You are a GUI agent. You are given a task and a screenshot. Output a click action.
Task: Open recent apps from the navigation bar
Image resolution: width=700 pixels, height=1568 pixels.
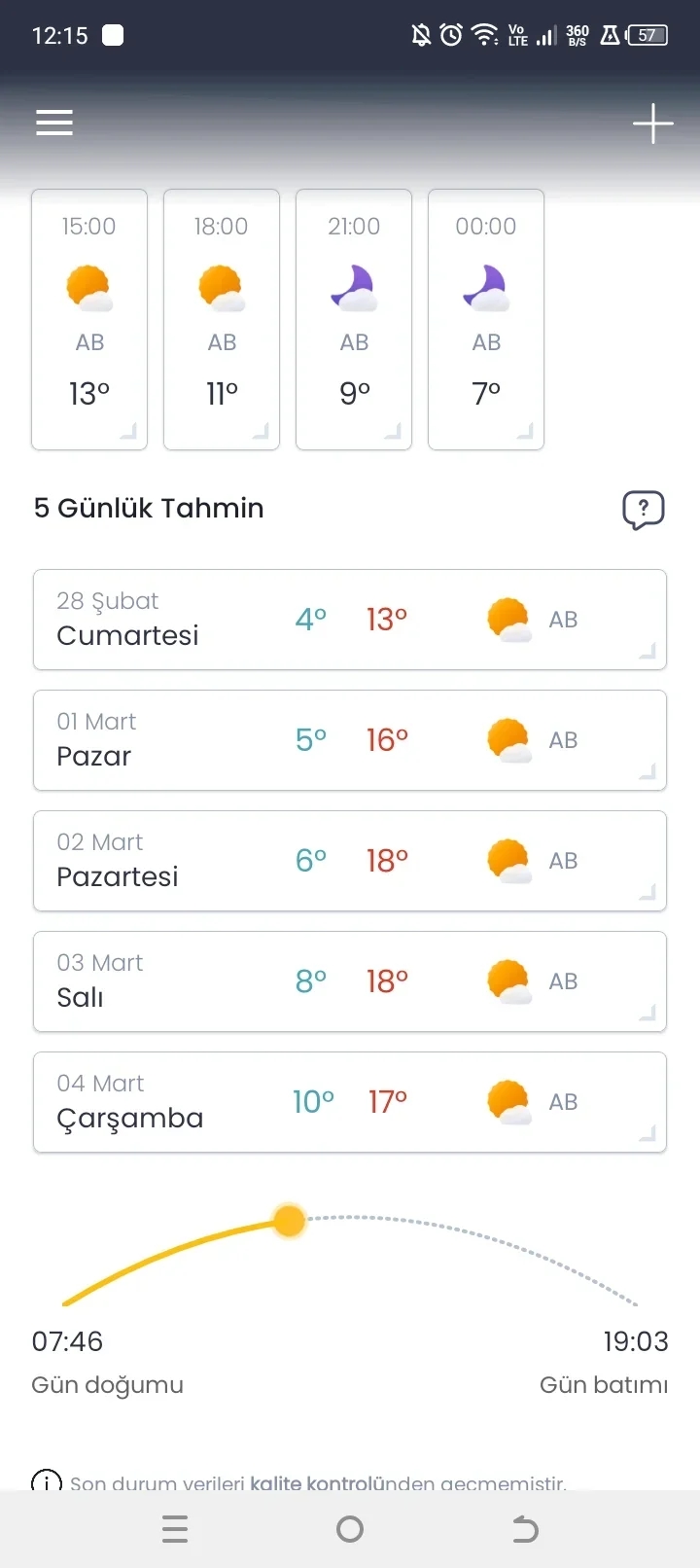[x=175, y=1529]
